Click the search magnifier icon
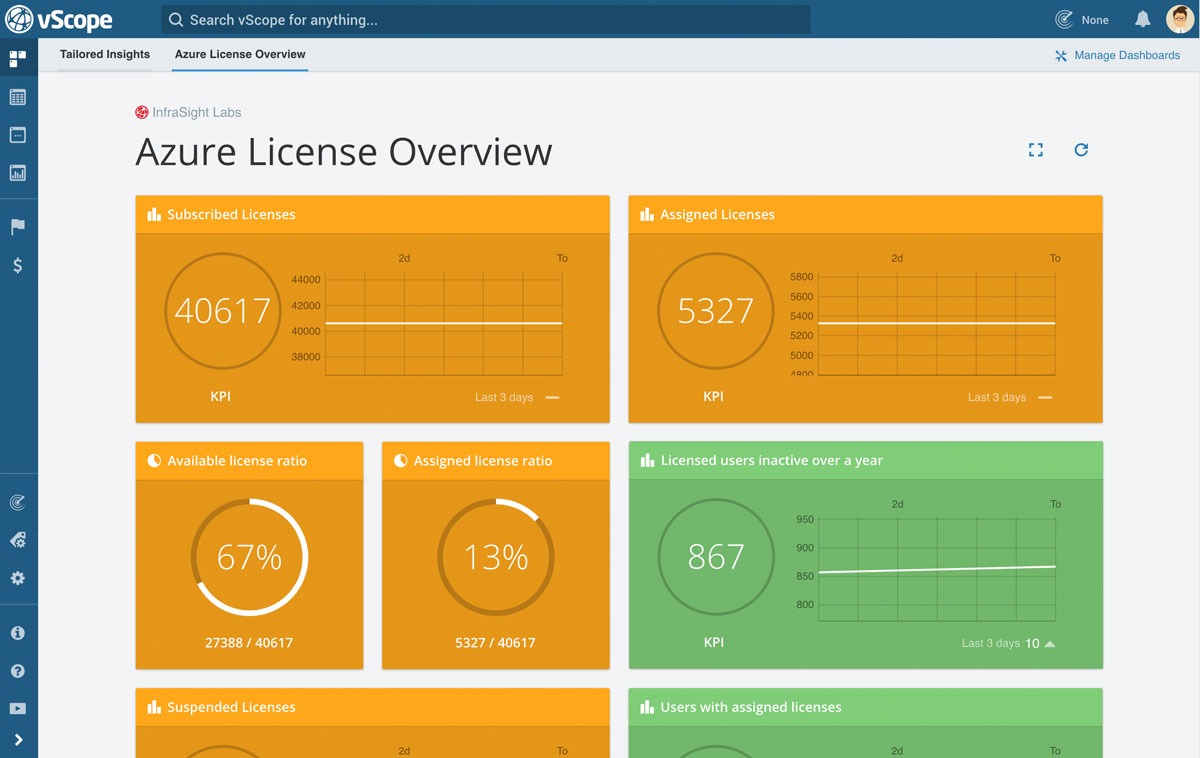1200x758 pixels. click(176, 20)
